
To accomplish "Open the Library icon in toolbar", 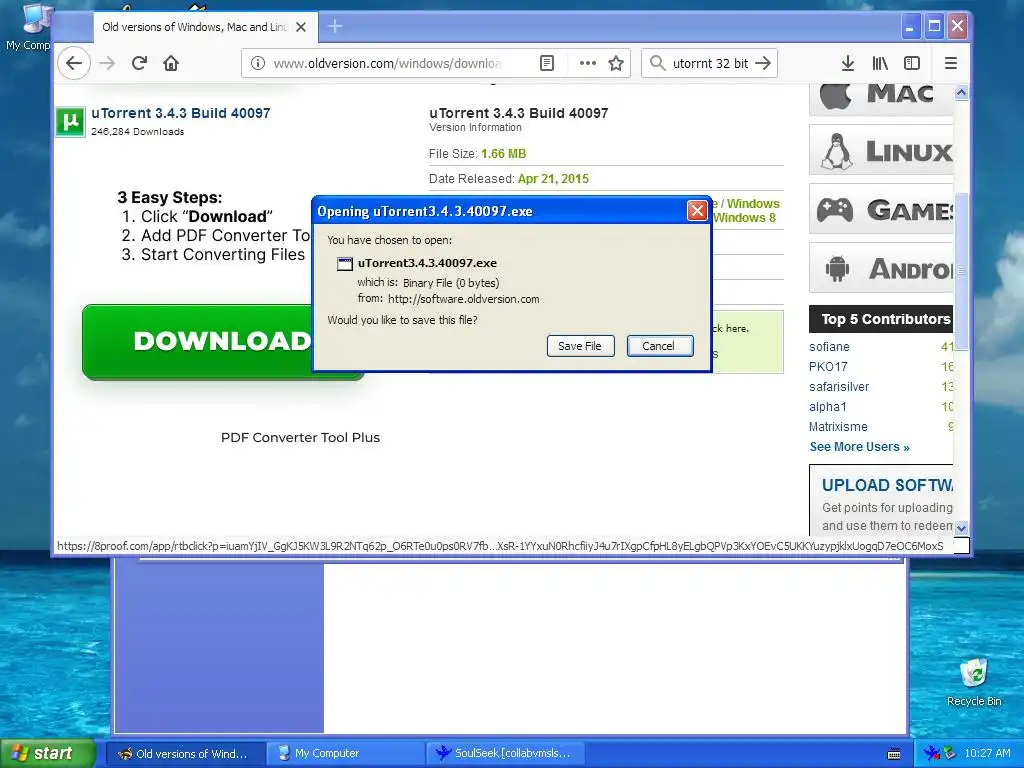I will [x=880, y=63].
